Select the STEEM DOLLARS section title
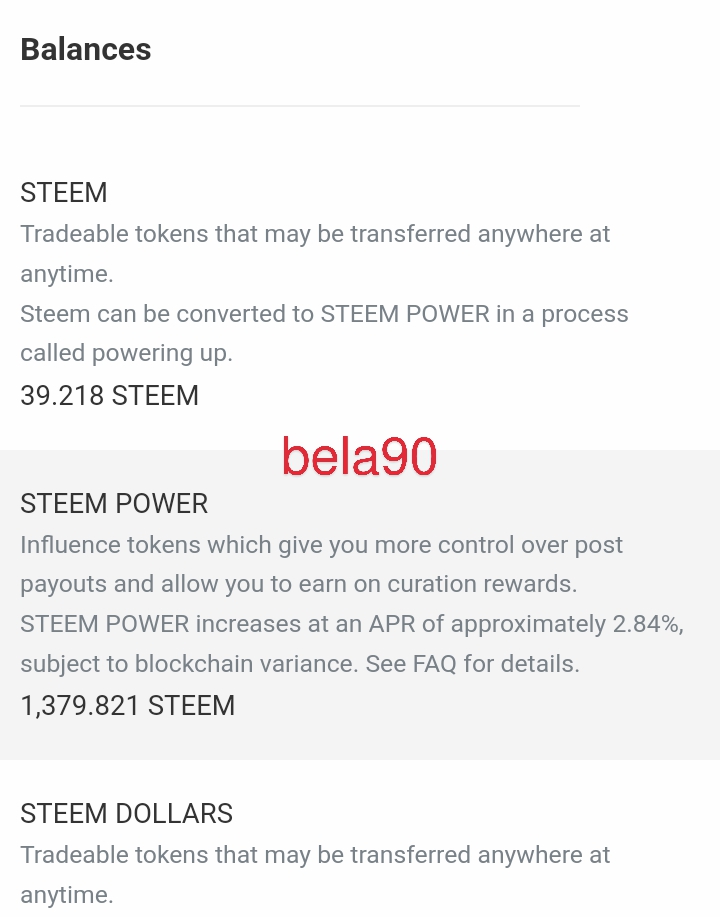Screen dimensions: 720x917 pos(126,814)
